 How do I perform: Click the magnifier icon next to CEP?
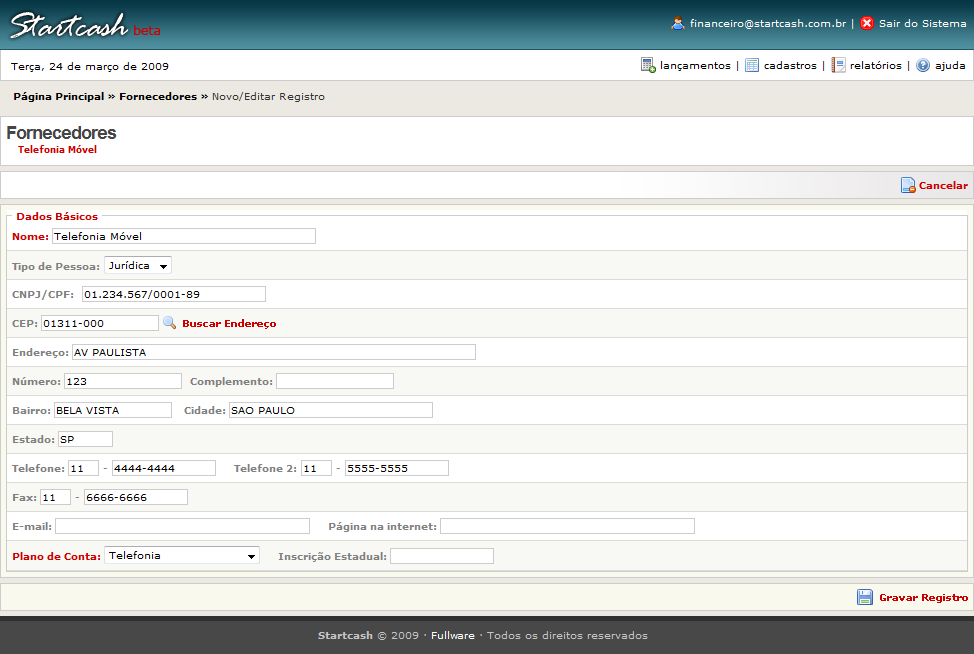(169, 323)
